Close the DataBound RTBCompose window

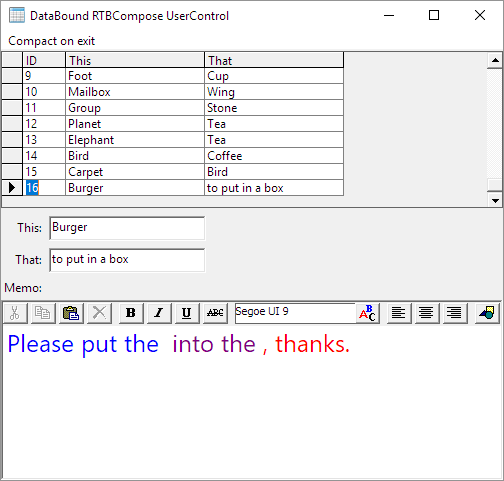pos(480,15)
